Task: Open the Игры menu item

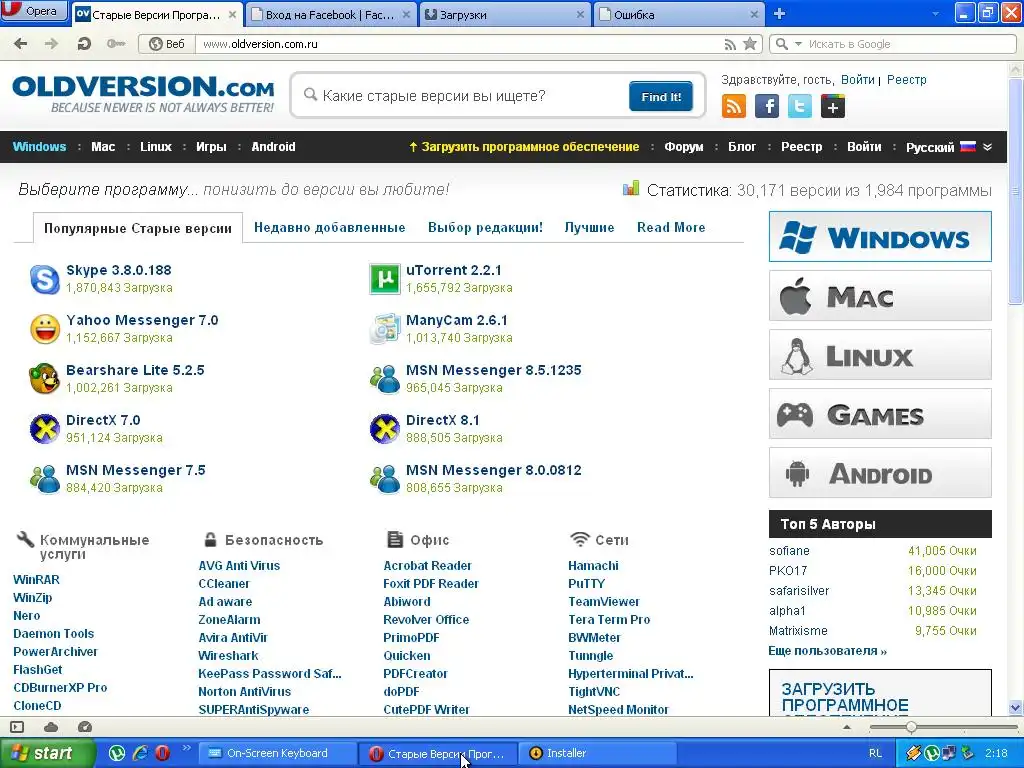Action: coord(211,147)
